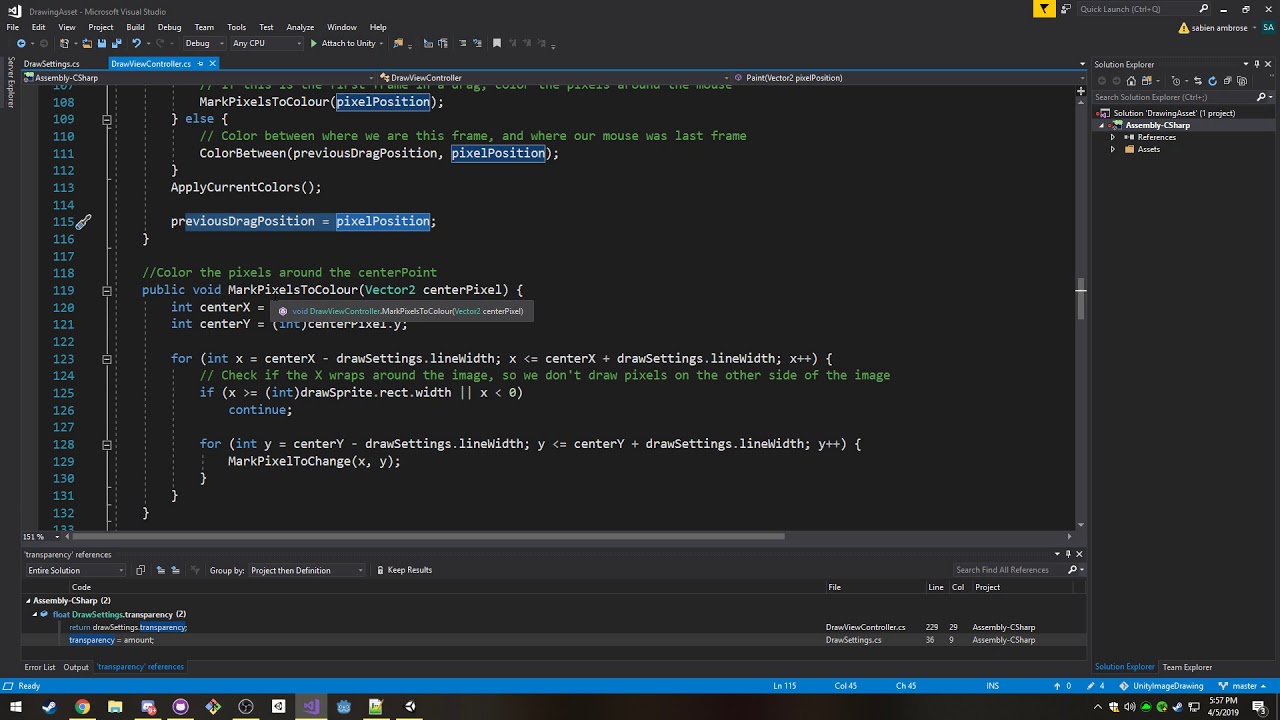Screen dimensions: 1280x720
Task: Click the New Project toolbar icon
Action: pyautogui.click(x=63, y=43)
